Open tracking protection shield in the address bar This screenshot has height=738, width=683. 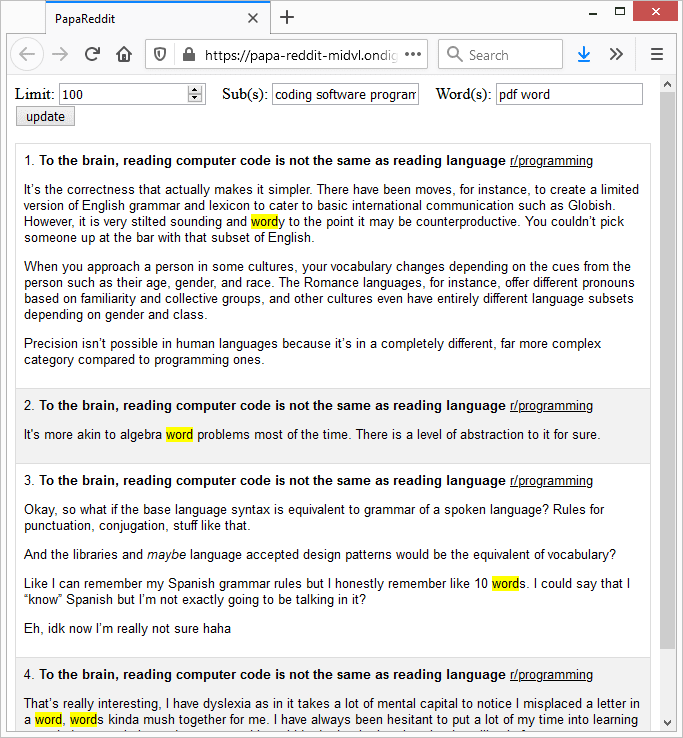pyautogui.click(x=160, y=55)
